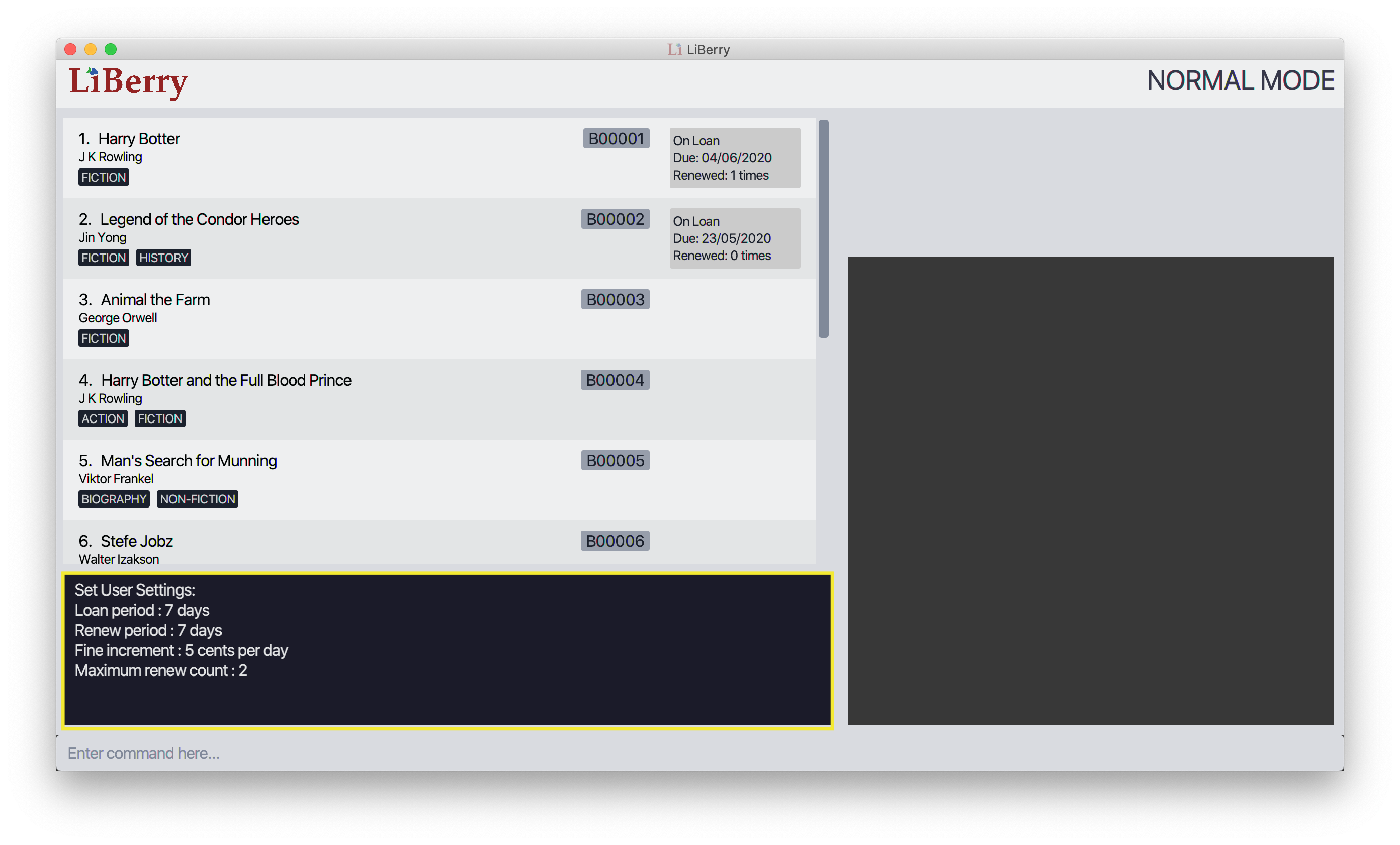
Task: Click Renewed: 0 times text
Action: click(x=722, y=256)
